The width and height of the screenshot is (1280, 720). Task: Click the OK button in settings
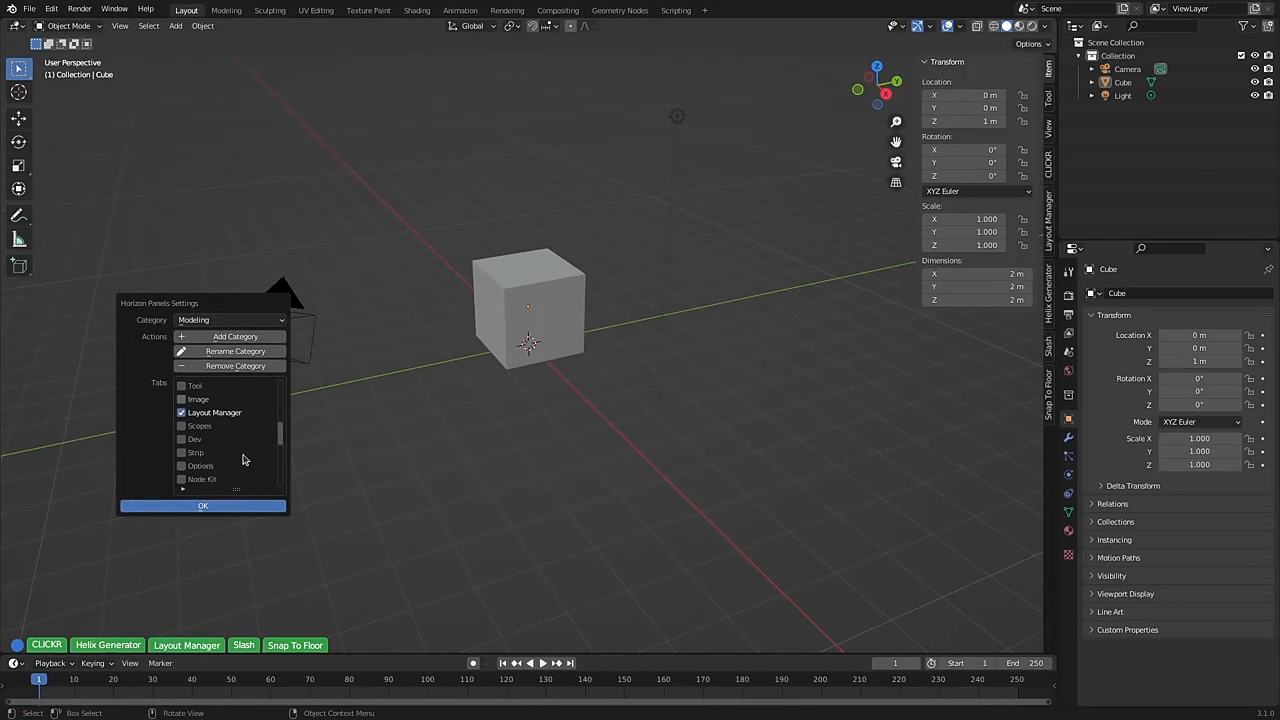pyautogui.click(x=203, y=506)
